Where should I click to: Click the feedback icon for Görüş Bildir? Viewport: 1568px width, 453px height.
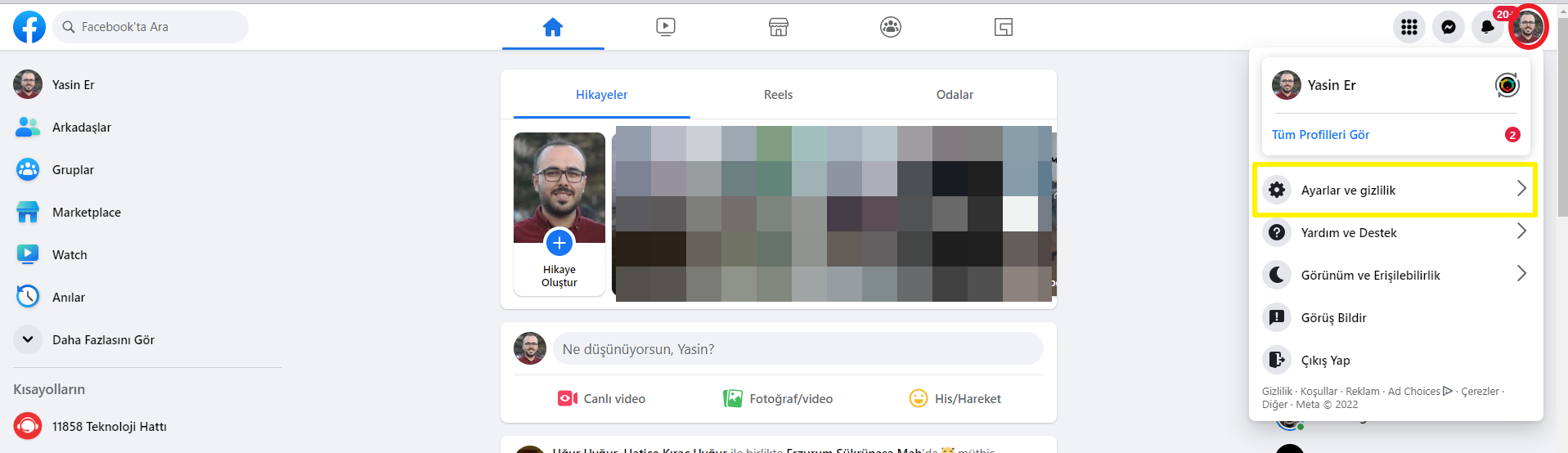1277,317
